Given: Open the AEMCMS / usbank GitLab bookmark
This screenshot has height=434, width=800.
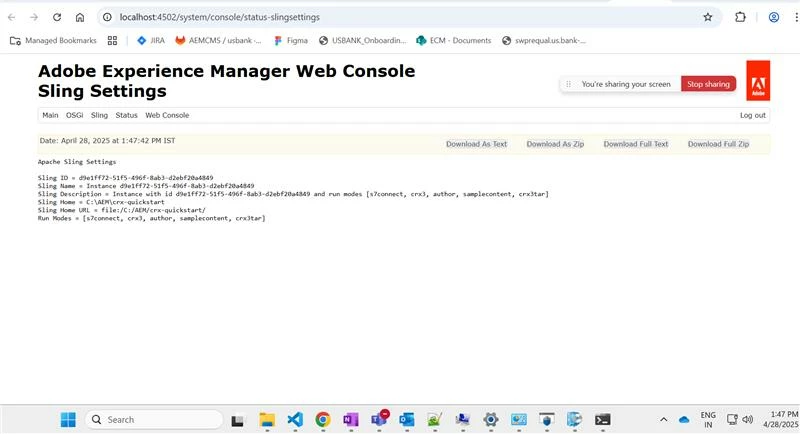Looking at the screenshot, I should 218,40.
